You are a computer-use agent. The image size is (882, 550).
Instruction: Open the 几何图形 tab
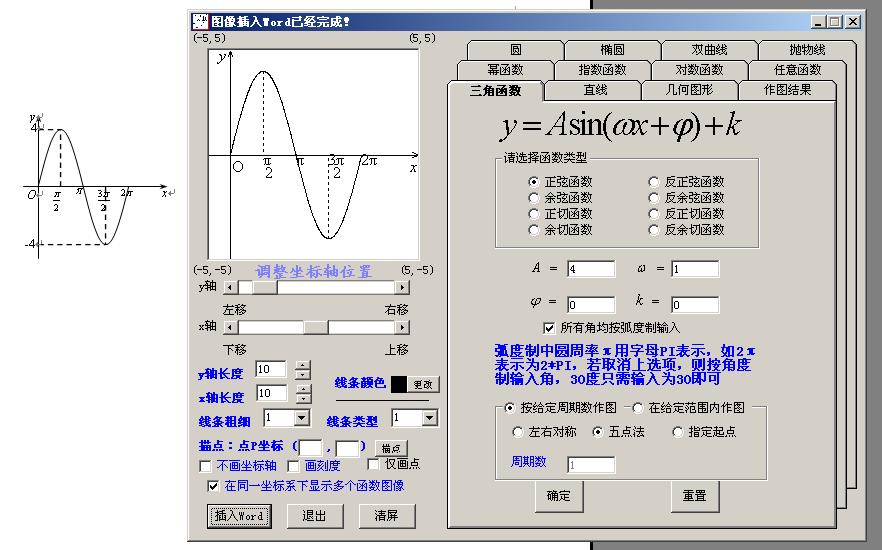689,90
